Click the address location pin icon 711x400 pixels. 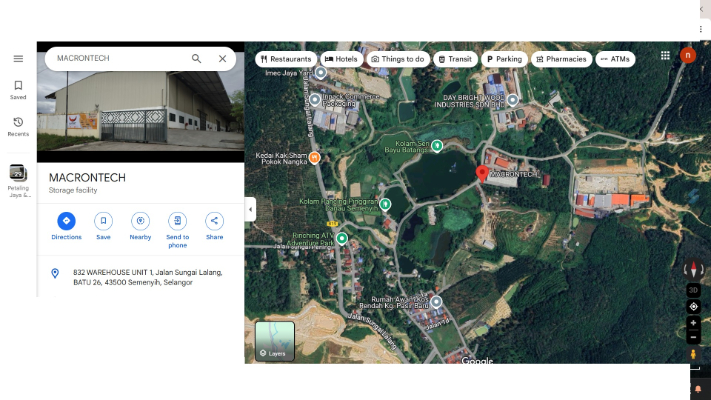pos(55,273)
